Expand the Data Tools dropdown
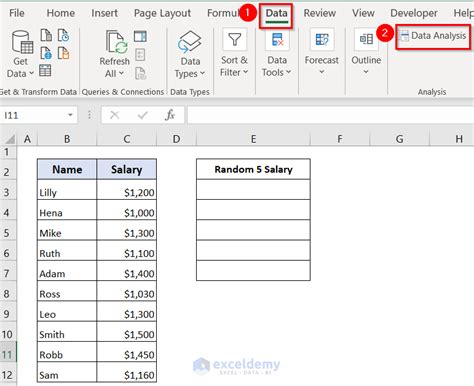The image size is (474, 386). coord(289,72)
